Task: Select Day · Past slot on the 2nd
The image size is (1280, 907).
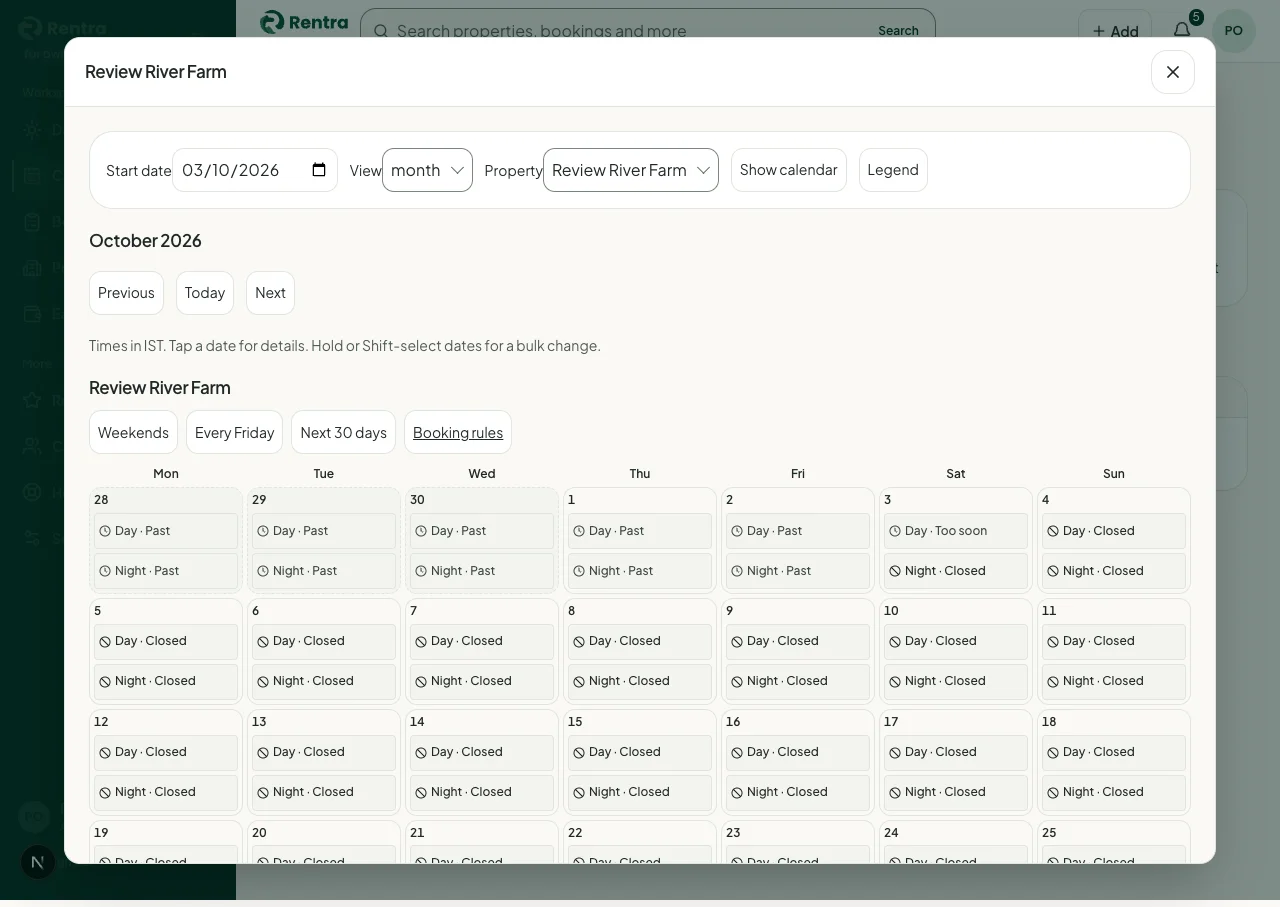Action: coord(798,531)
